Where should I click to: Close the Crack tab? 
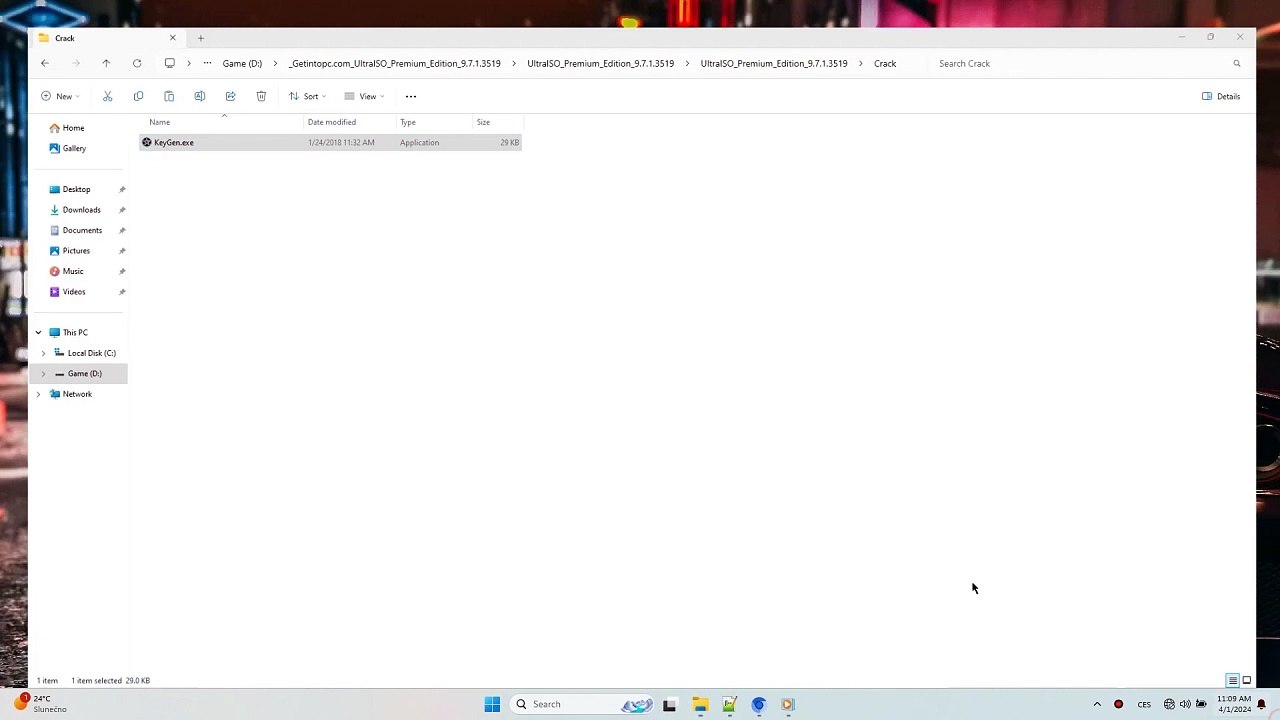point(172,38)
